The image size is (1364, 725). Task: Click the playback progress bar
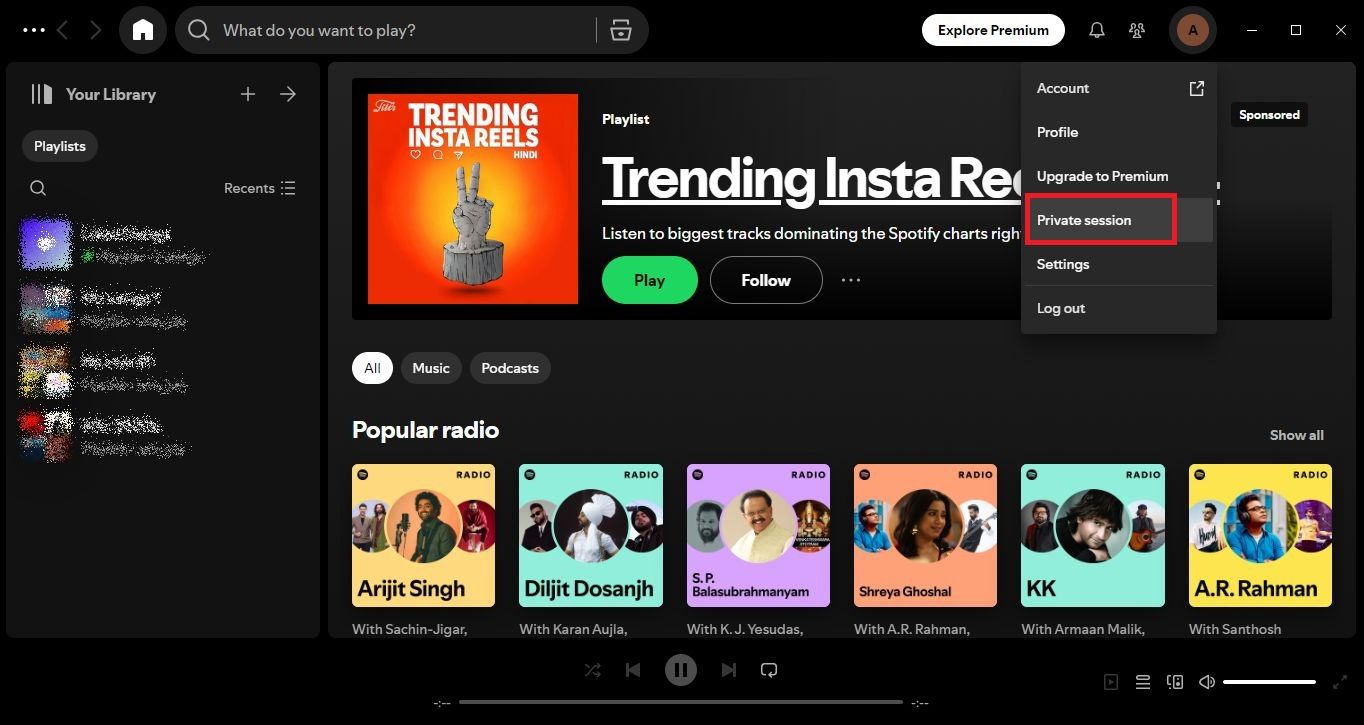[x=681, y=702]
